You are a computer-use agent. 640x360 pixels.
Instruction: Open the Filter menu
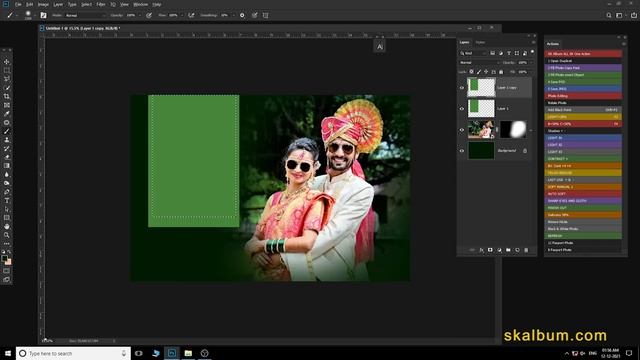point(101,4)
